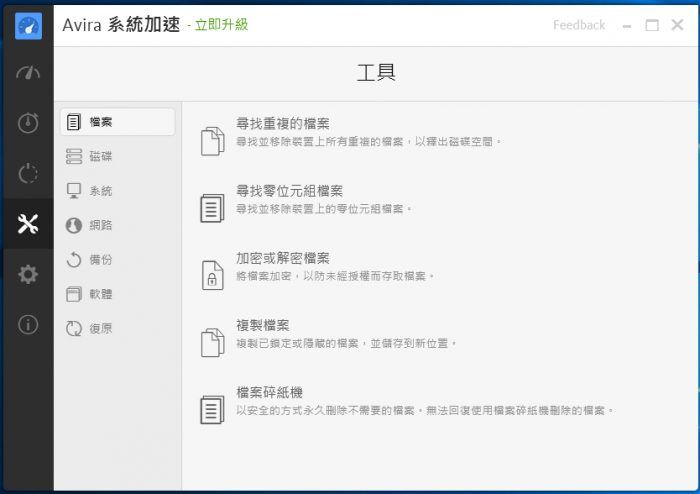
Task: Select the 網路 category tab
Action: (x=118, y=225)
